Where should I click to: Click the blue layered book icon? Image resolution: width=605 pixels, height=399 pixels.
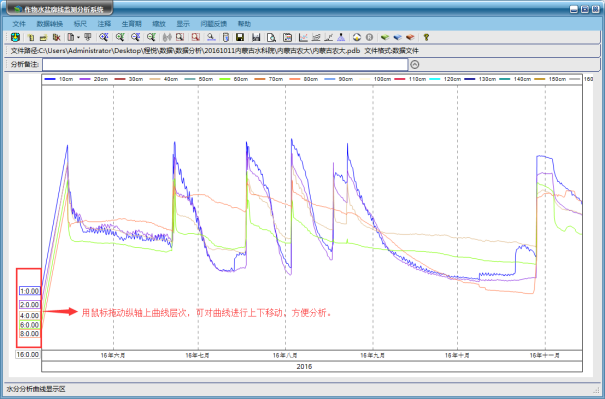(x=397, y=37)
